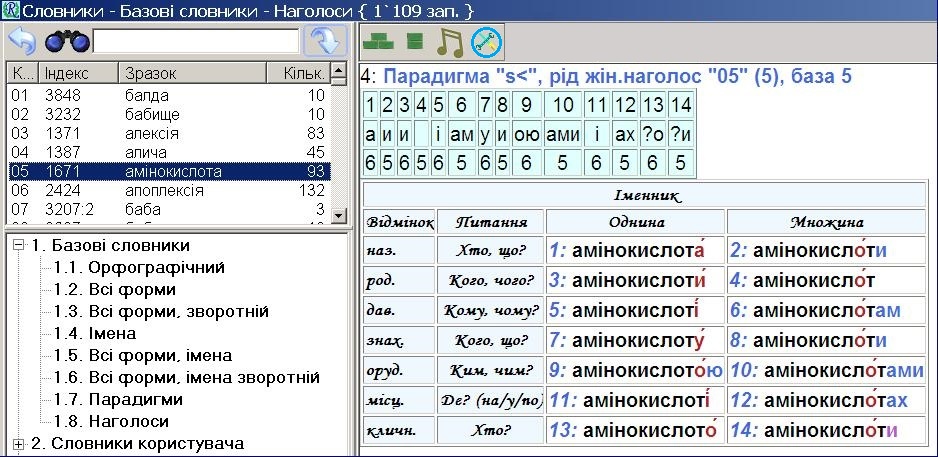Select the list row бабище
Image resolution: width=938 pixels, height=457 pixels.
[169, 114]
